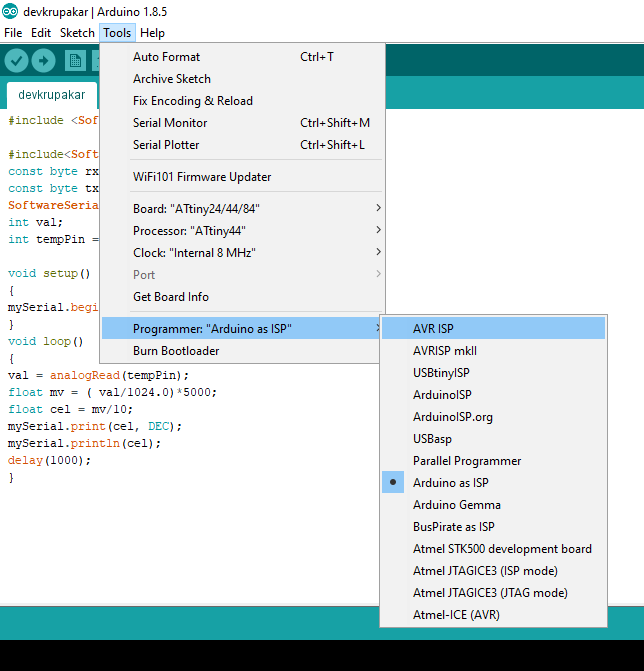Screen dimensions: 644x671
Task: Choose Archive Sketch menu entry
Action: tap(242, 79)
